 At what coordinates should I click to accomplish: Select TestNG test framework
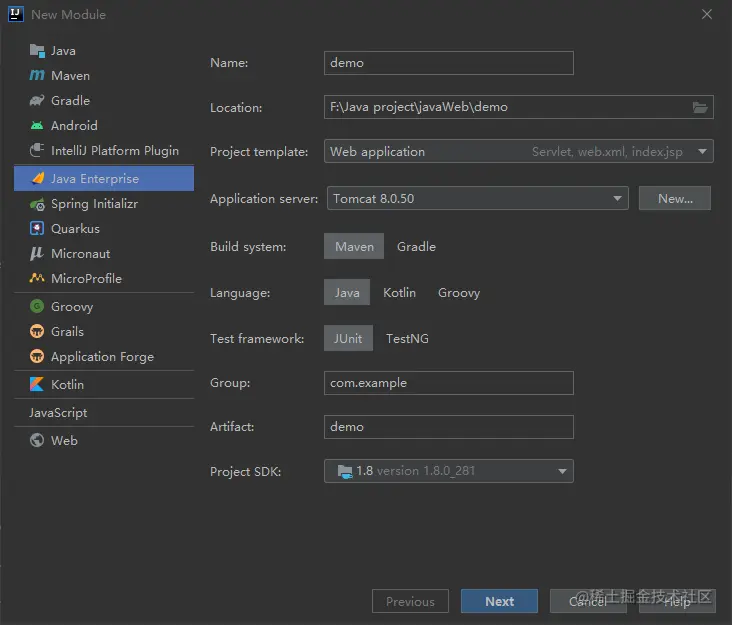click(407, 338)
